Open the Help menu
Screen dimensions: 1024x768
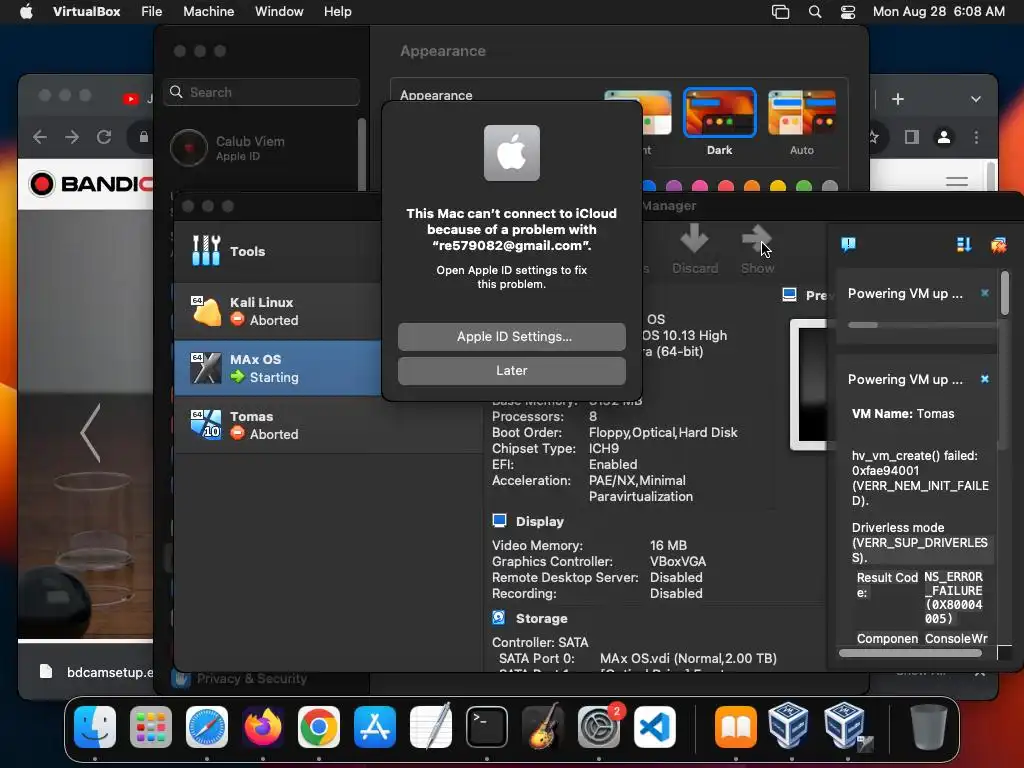(338, 12)
